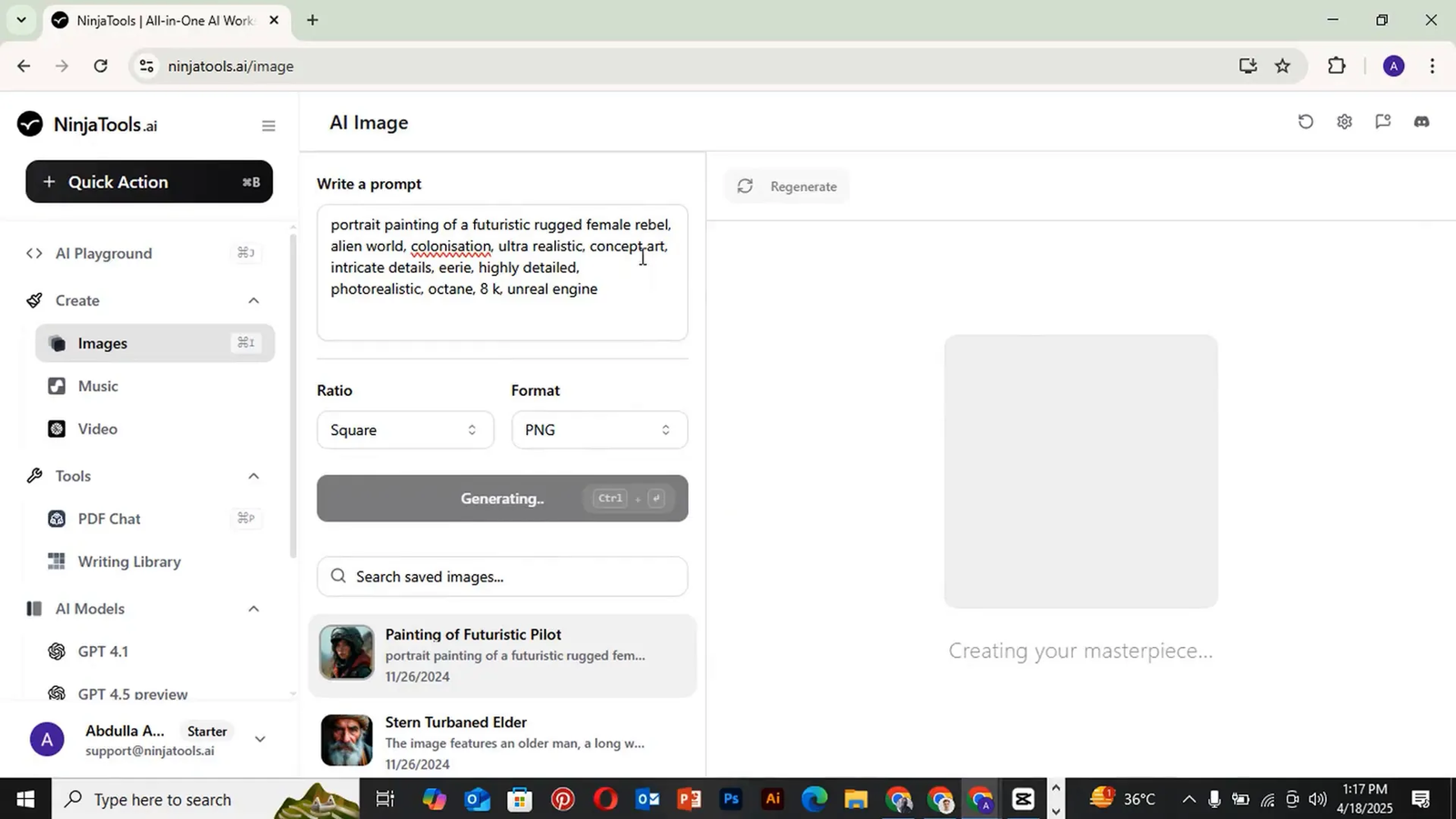Image resolution: width=1456 pixels, height=819 pixels.
Task: Click inside the prompt text box
Action: [x=502, y=273]
